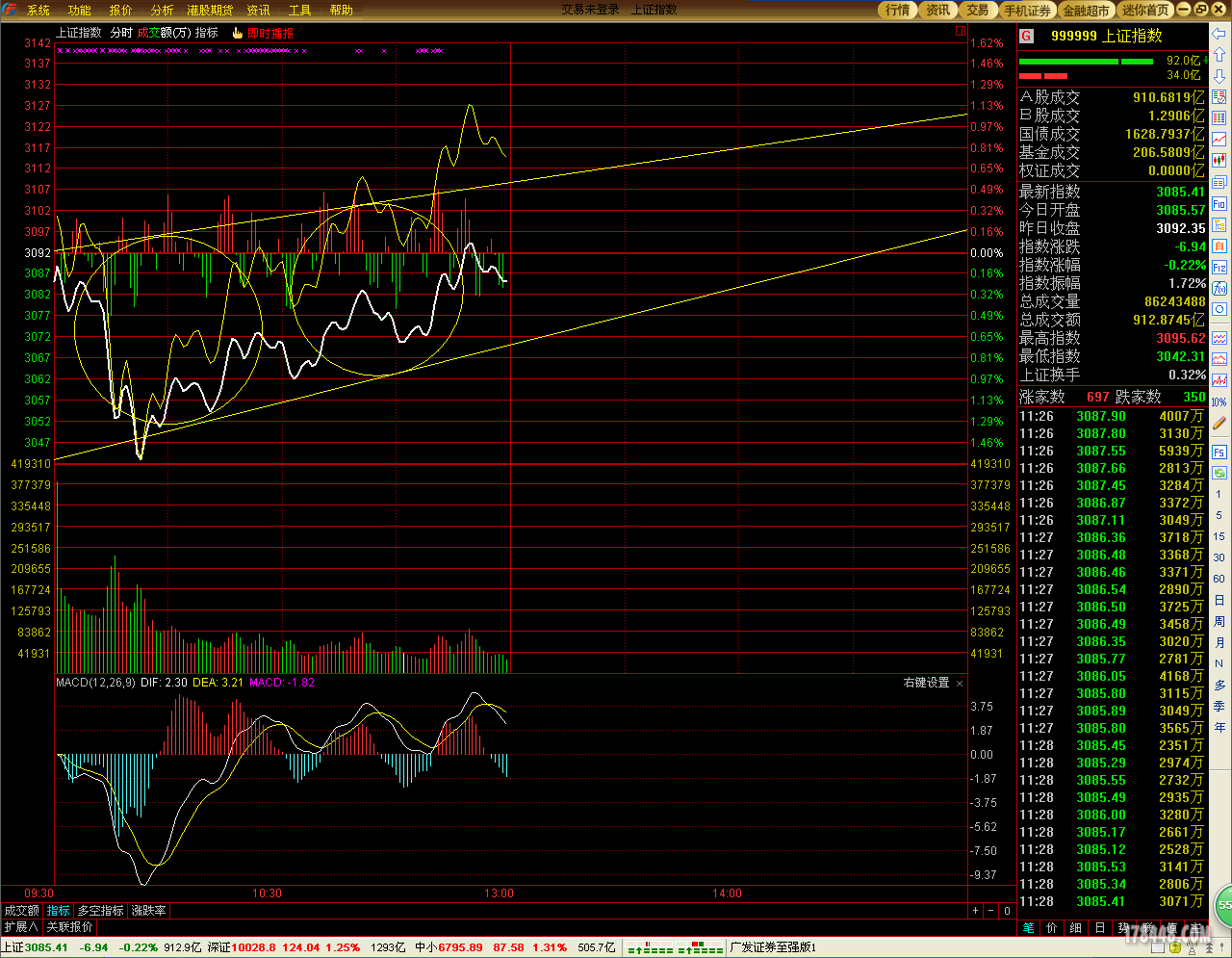Viewport: 1232px width, 958px height.
Task: Open the 手机证券 button
Action: [x=1028, y=10]
